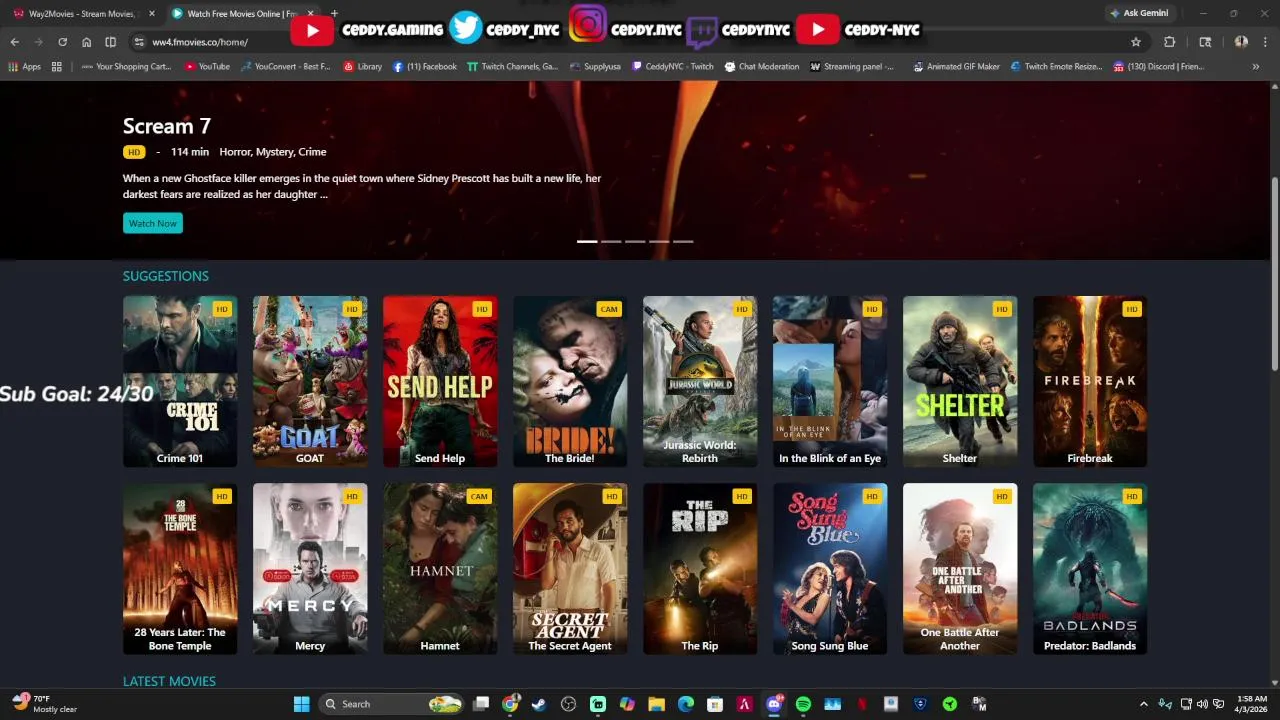The height and width of the screenshot is (720, 1280).
Task: Open One Battle After Another poster
Action: coord(960,569)
